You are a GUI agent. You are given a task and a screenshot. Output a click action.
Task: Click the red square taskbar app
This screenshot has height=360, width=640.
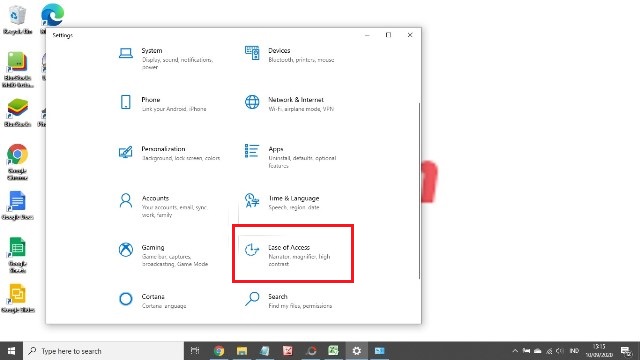[x=288, y=351]
